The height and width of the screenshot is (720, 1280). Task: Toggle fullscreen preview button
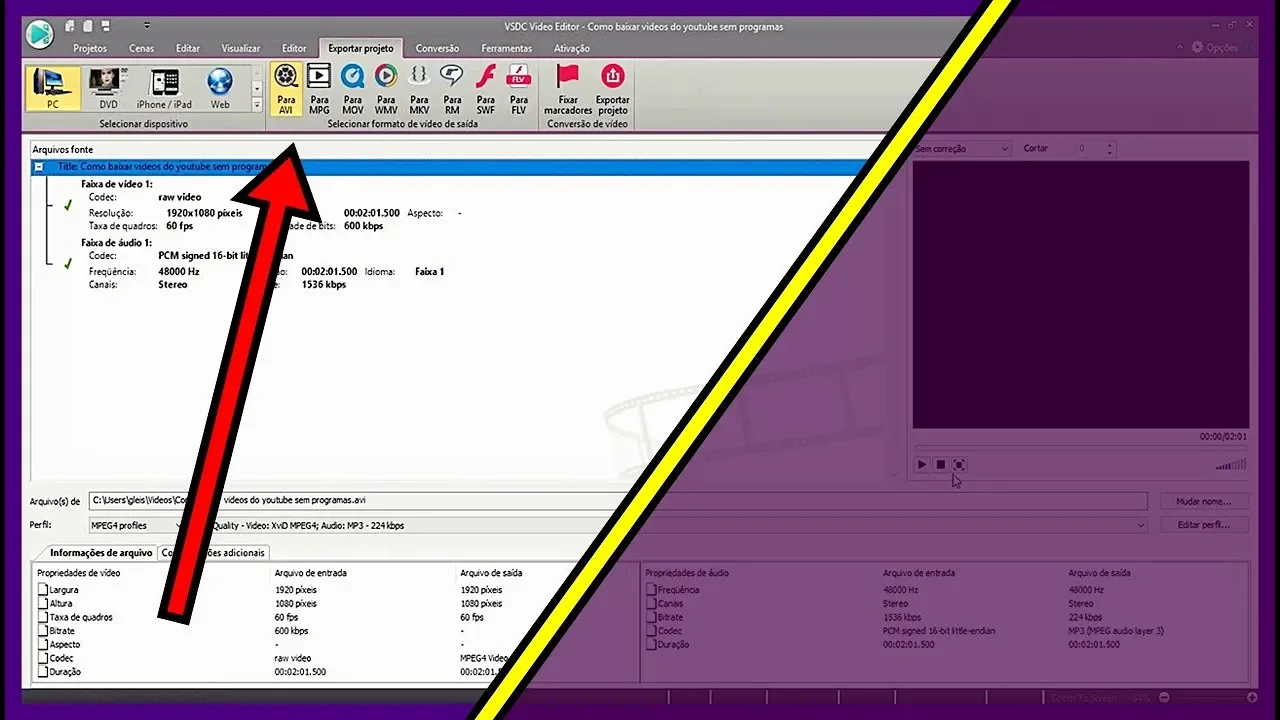[959, 465]
